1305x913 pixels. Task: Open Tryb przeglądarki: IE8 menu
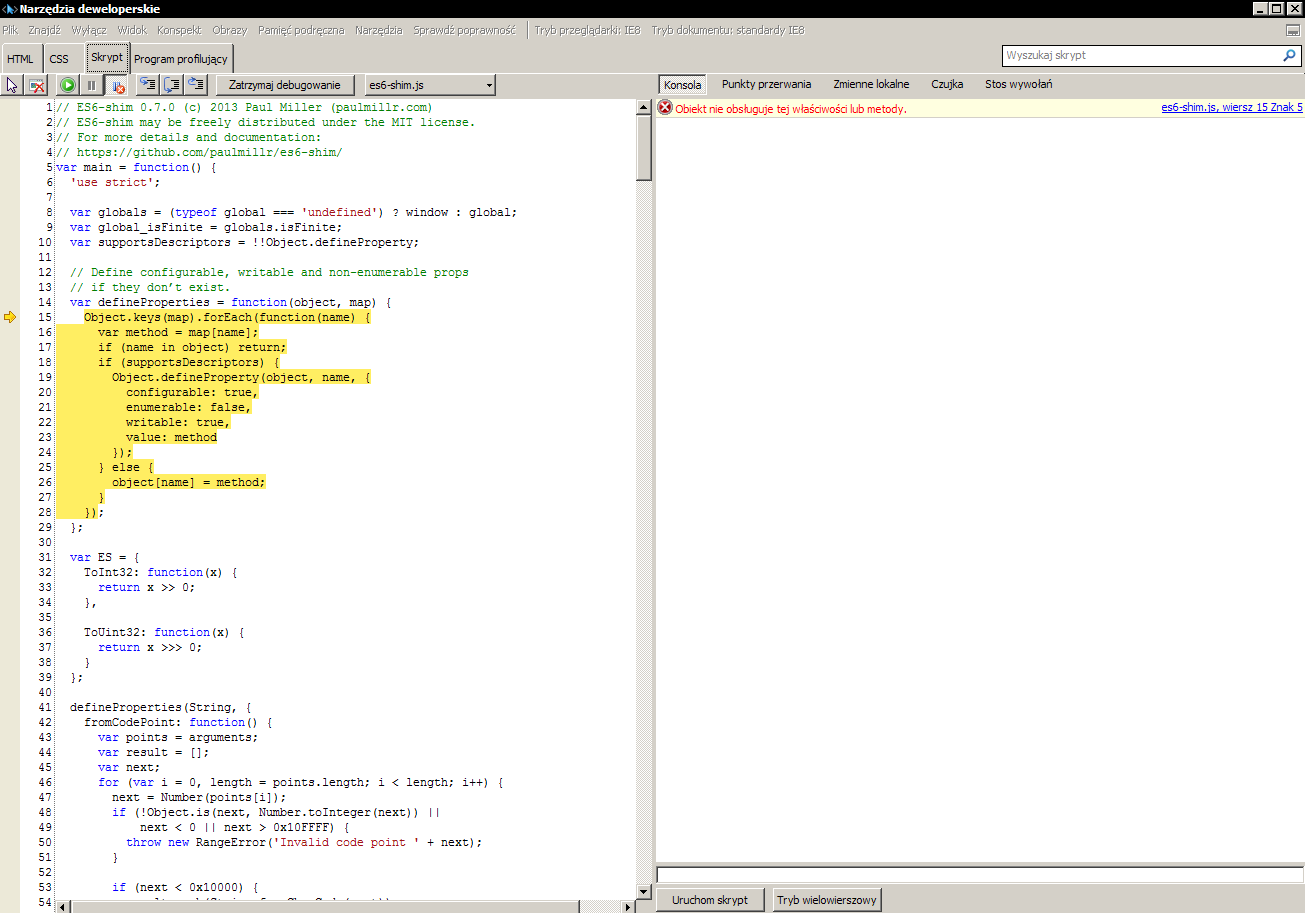[587, 30]
